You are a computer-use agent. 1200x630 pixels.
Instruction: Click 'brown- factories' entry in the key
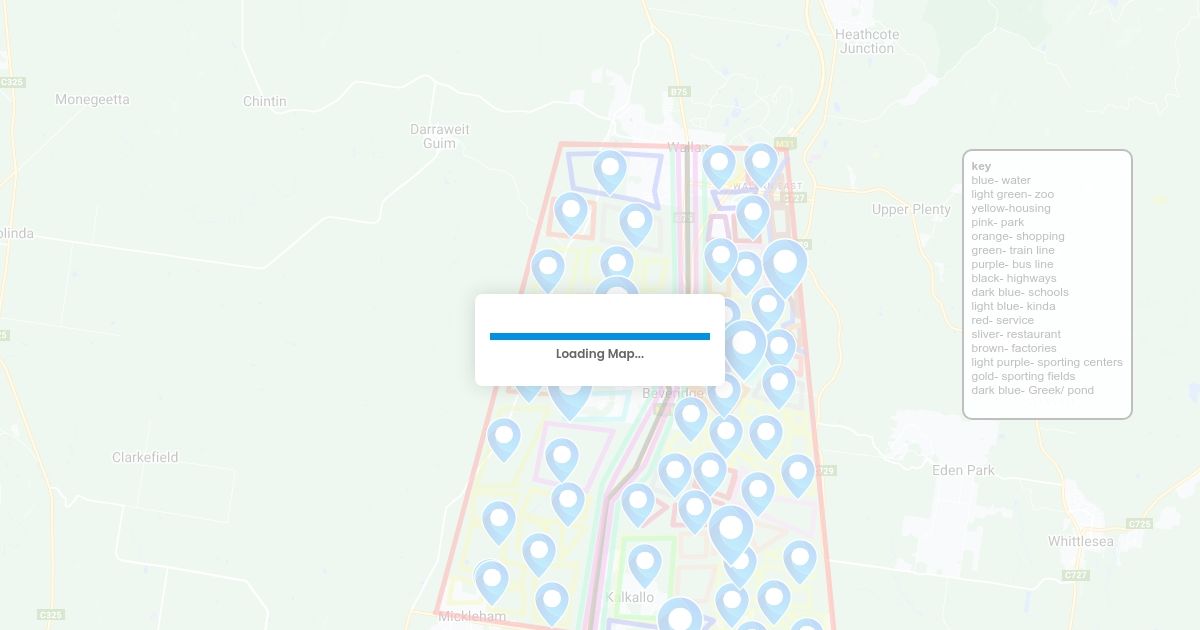(1014, 348)
